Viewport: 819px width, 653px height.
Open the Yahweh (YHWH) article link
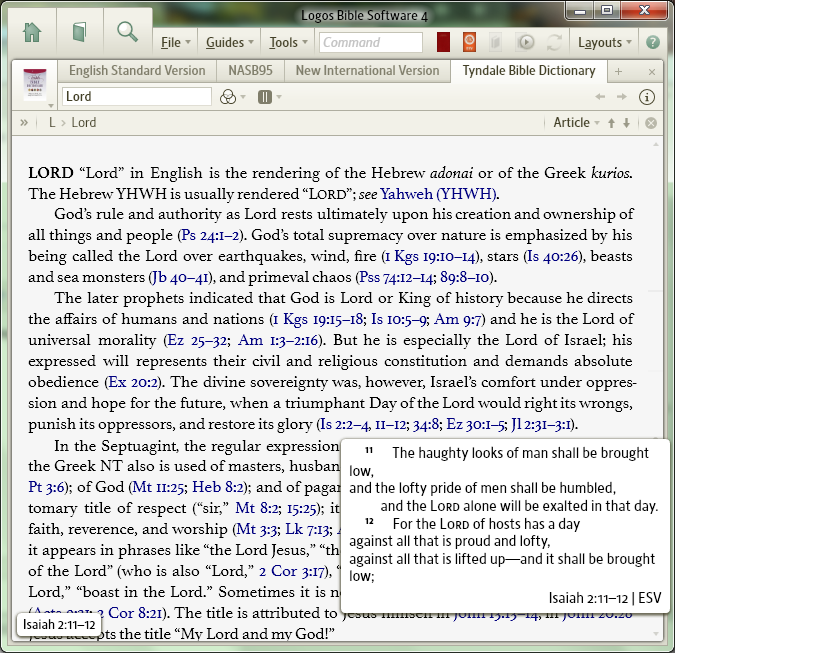coord(438,194)
